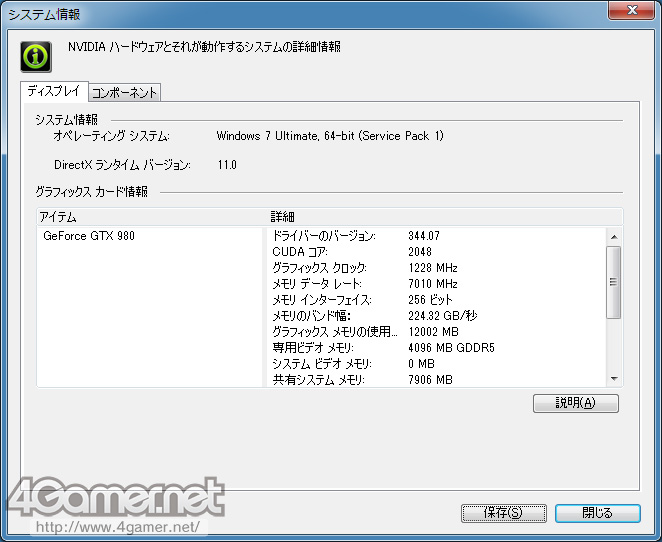Click the 256 ビット value
662x542 pixels.
pyautogui.click(x=430, y=300)
